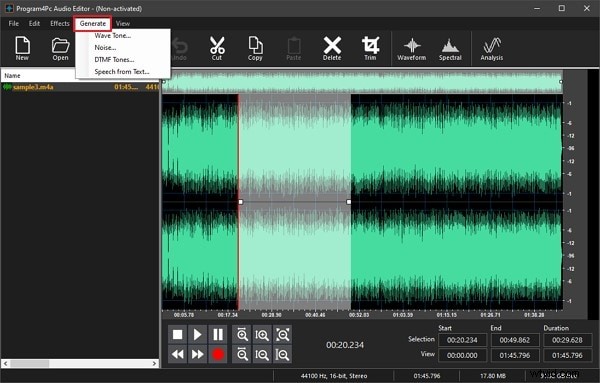Viewport: 600px width, 383px height.
Task: Click the 01:45.796 status bar length
Action: click(427, 376)
